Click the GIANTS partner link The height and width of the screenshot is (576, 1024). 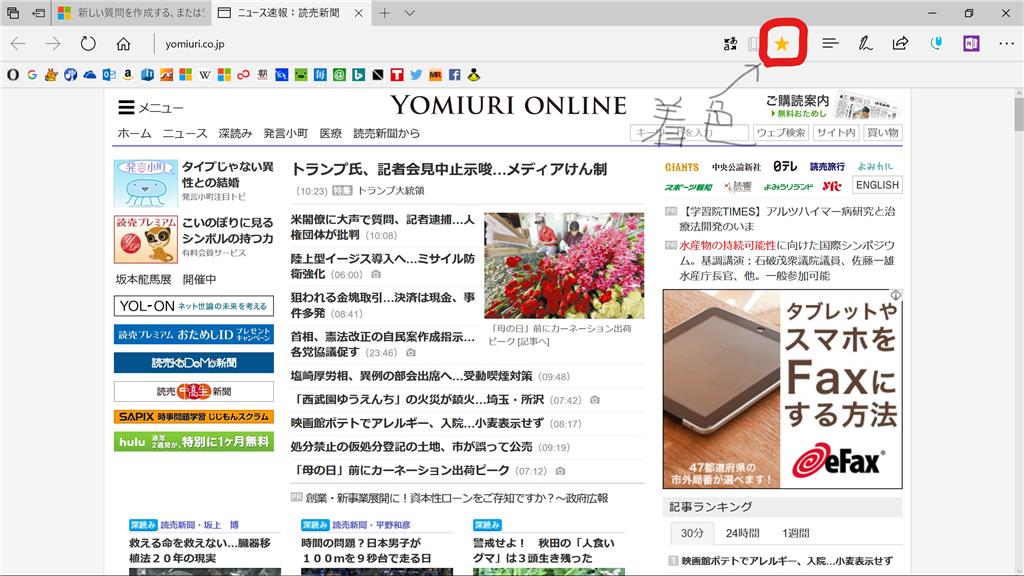pos(682,167)
